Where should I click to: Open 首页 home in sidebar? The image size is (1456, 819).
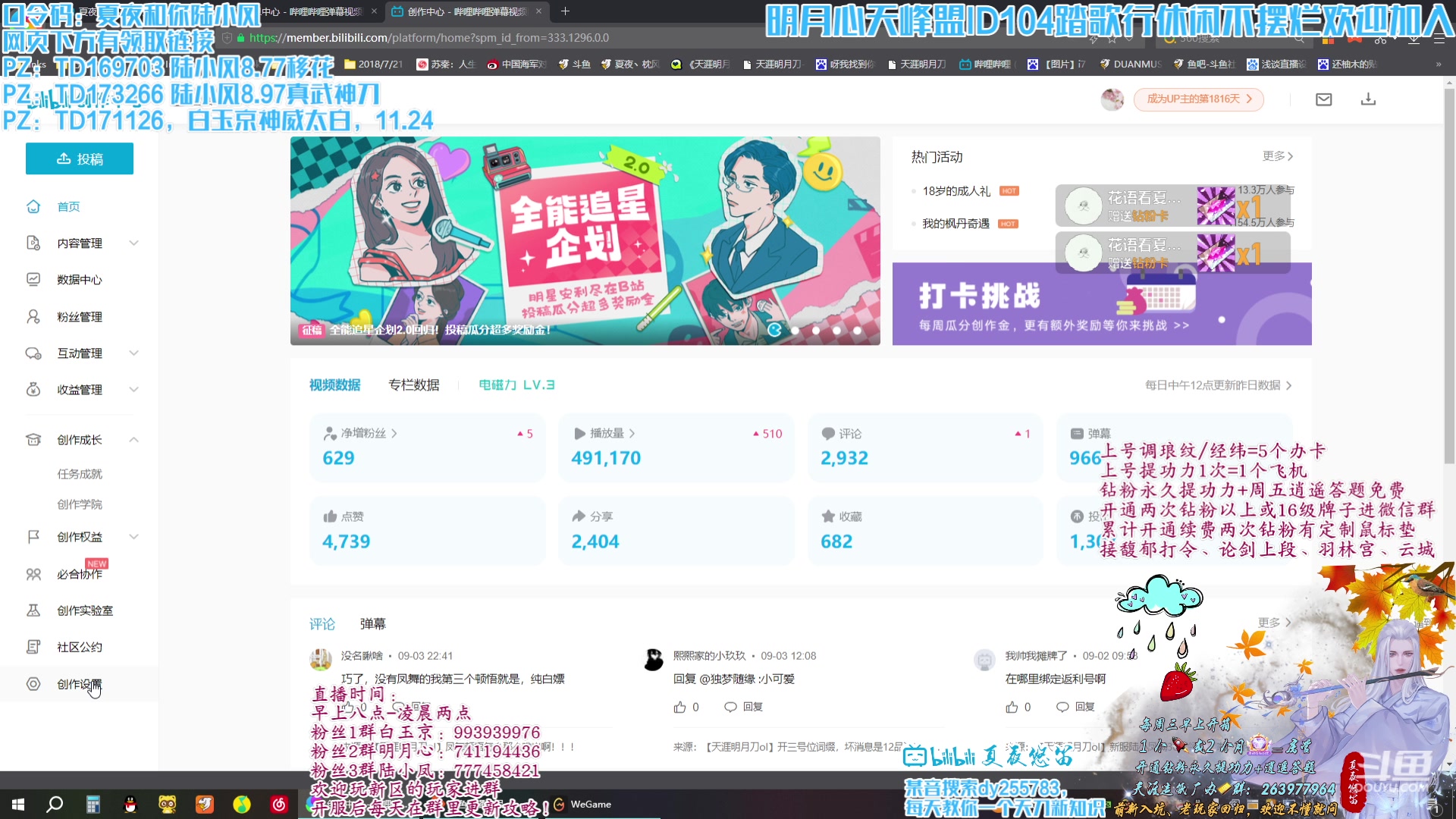pyautogui.click(x=68, y=206)
